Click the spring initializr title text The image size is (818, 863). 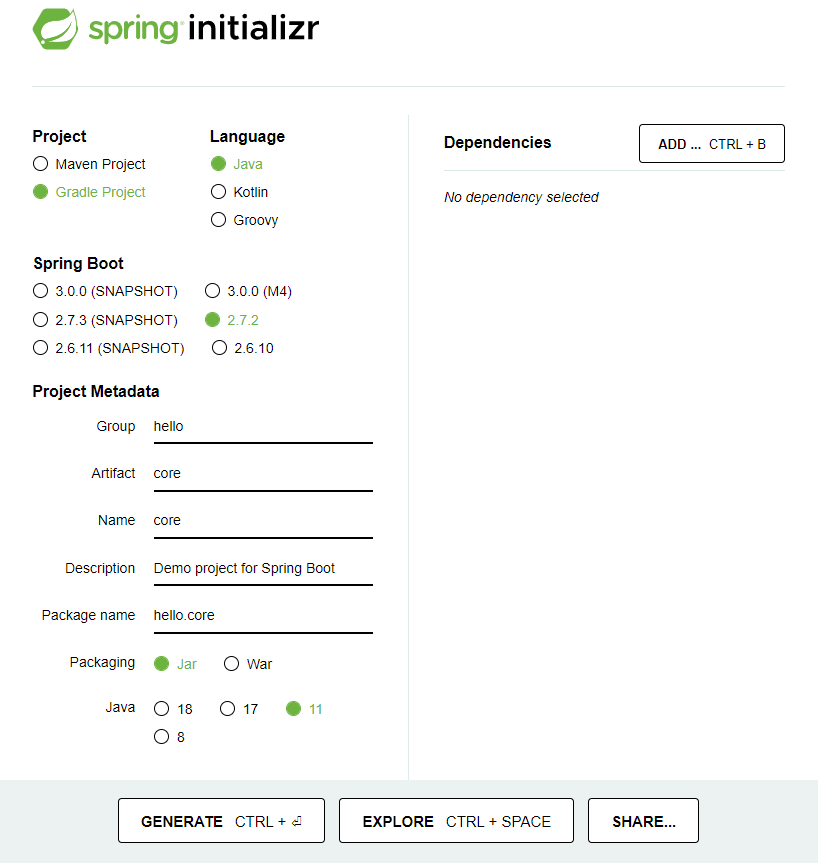click(204, 28)
